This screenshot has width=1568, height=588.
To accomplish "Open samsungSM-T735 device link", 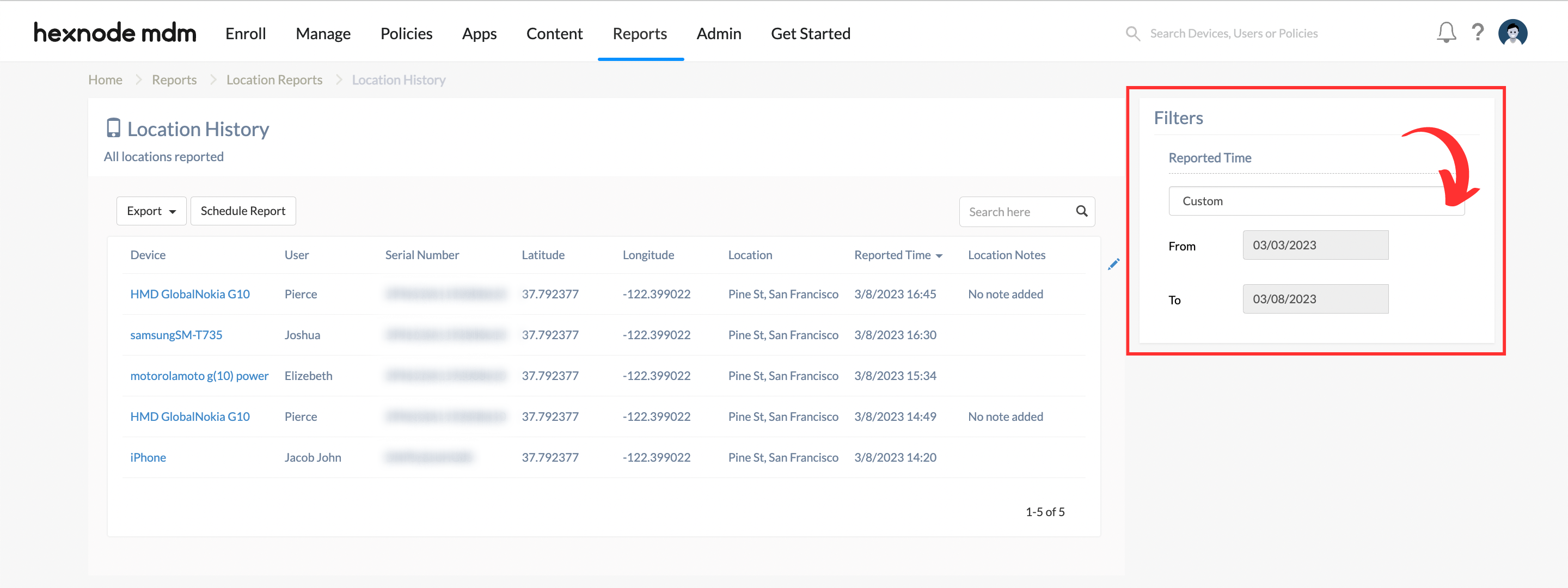I will tap(176, 335).
